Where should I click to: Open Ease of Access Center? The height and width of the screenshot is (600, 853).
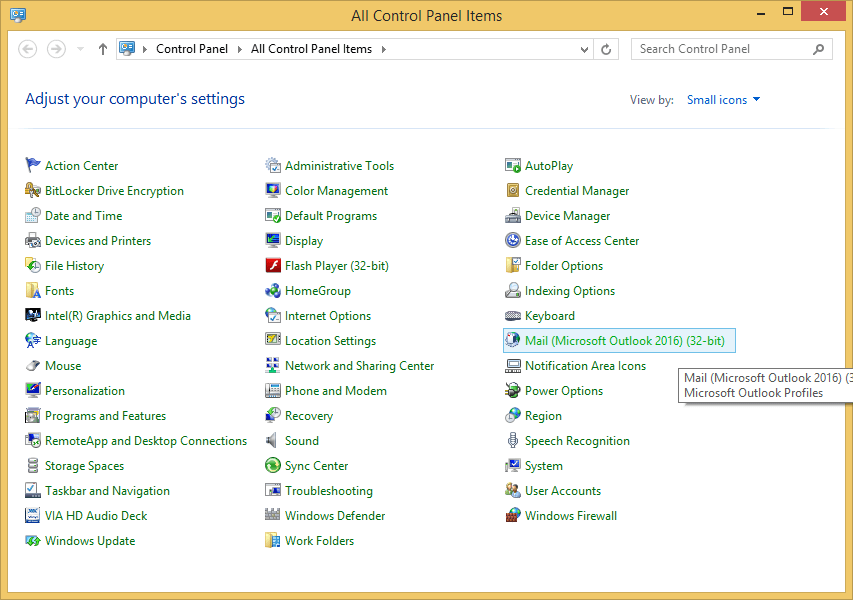[581, 240]
